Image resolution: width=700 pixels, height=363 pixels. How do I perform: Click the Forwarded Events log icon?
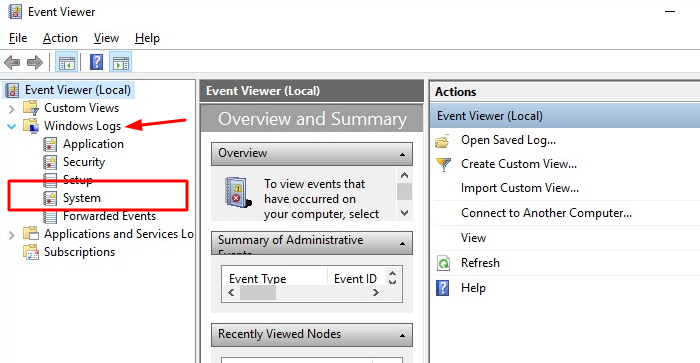50,216
